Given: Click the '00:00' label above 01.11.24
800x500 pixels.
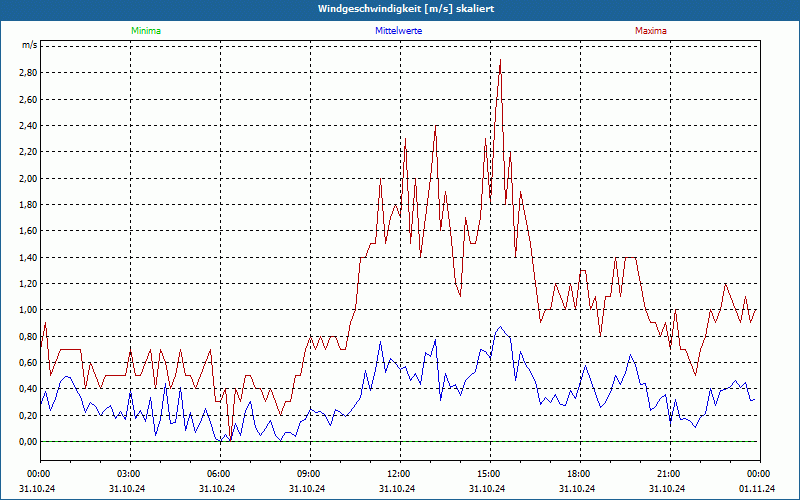Looking at the screenshot, I should click(x=760, y=474).
